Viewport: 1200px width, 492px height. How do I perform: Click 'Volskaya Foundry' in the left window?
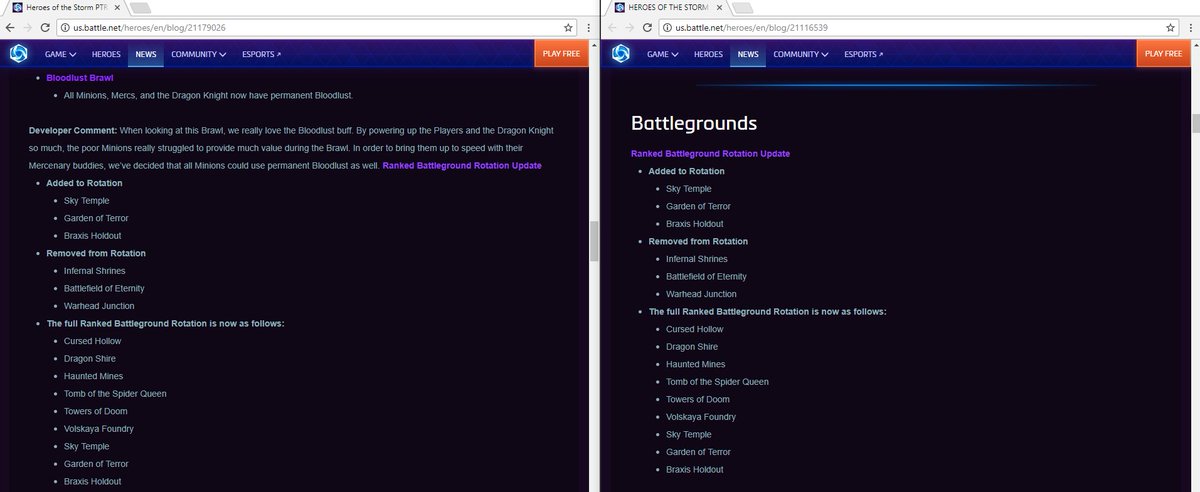pyautogui.click(x=98, y=429)
